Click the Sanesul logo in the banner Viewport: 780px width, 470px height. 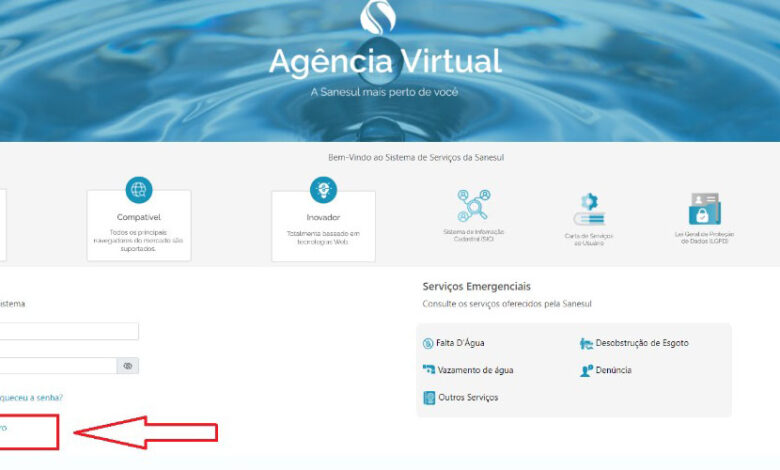[378, 16]
